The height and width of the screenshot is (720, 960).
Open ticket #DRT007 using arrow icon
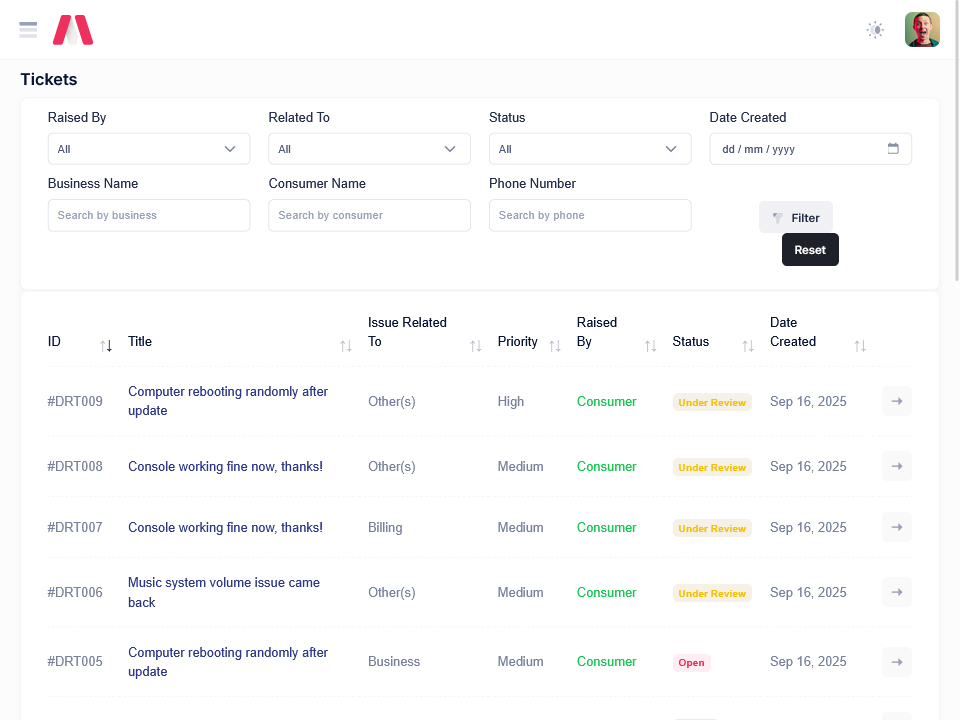896,527
